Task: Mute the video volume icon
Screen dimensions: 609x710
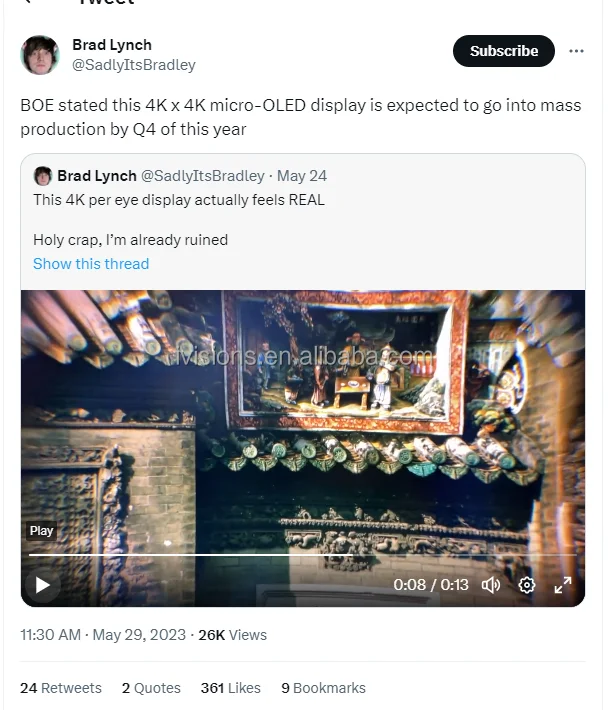Action: (491, 585)
